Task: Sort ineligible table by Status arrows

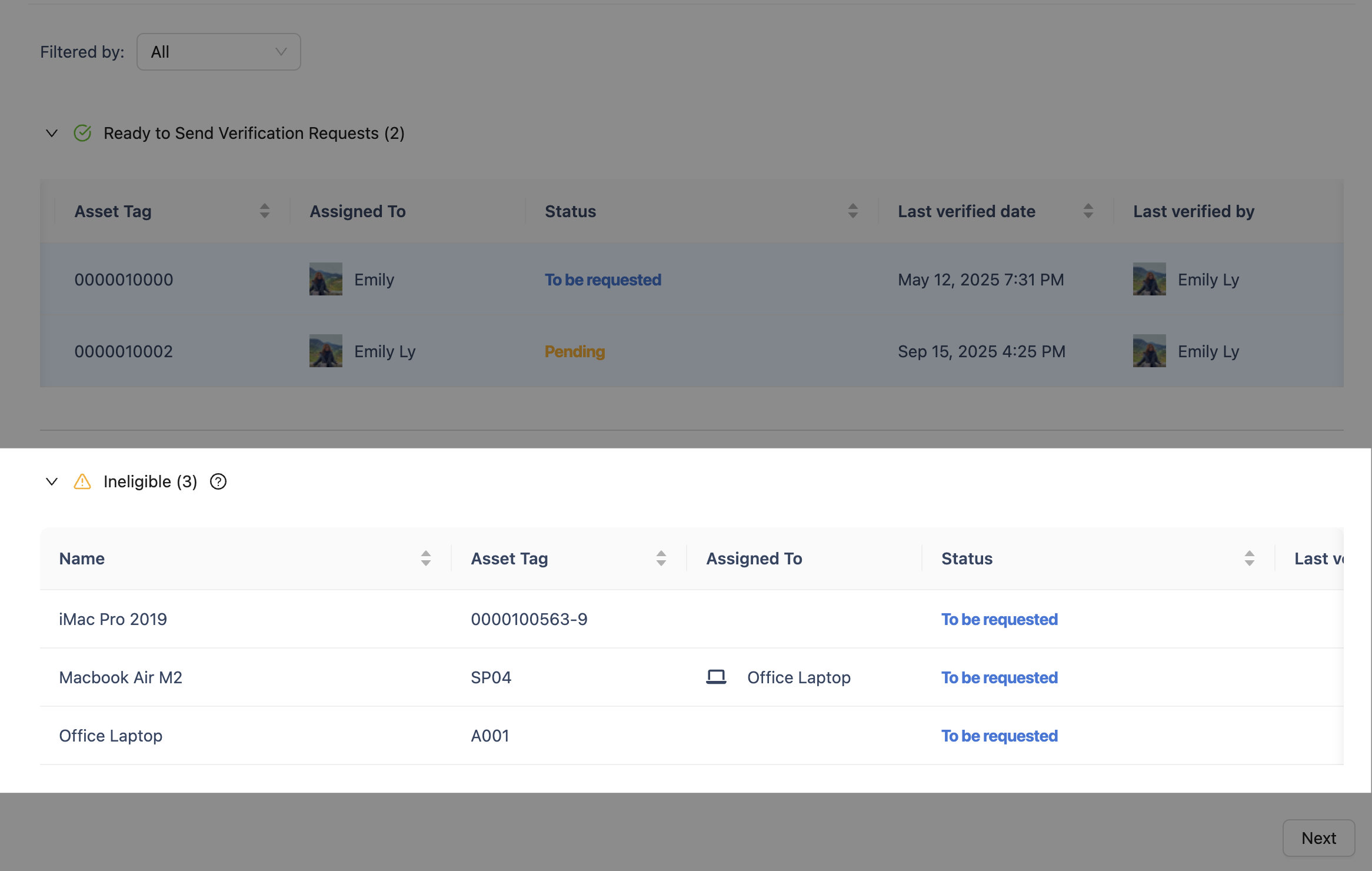Action: click(1250, 558)
